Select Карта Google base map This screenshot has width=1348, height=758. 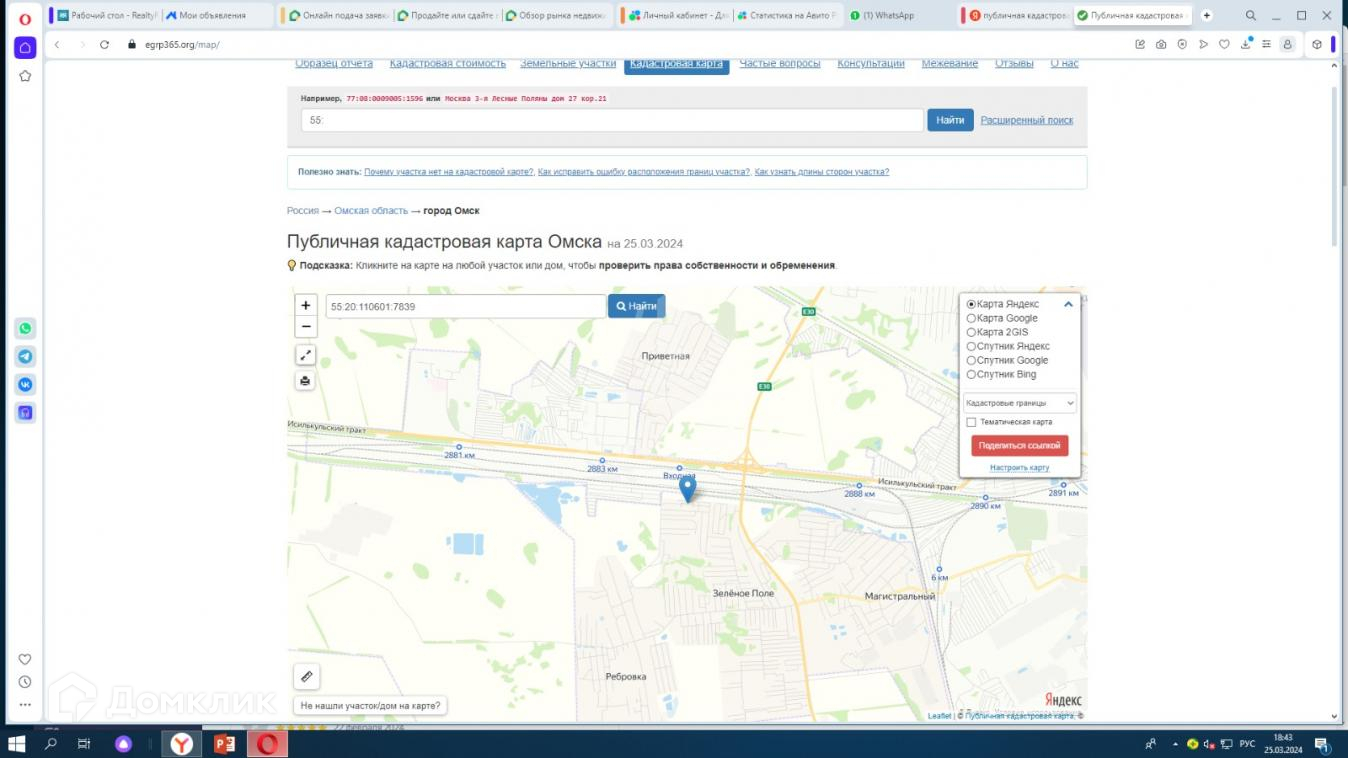pos(1002,318)
